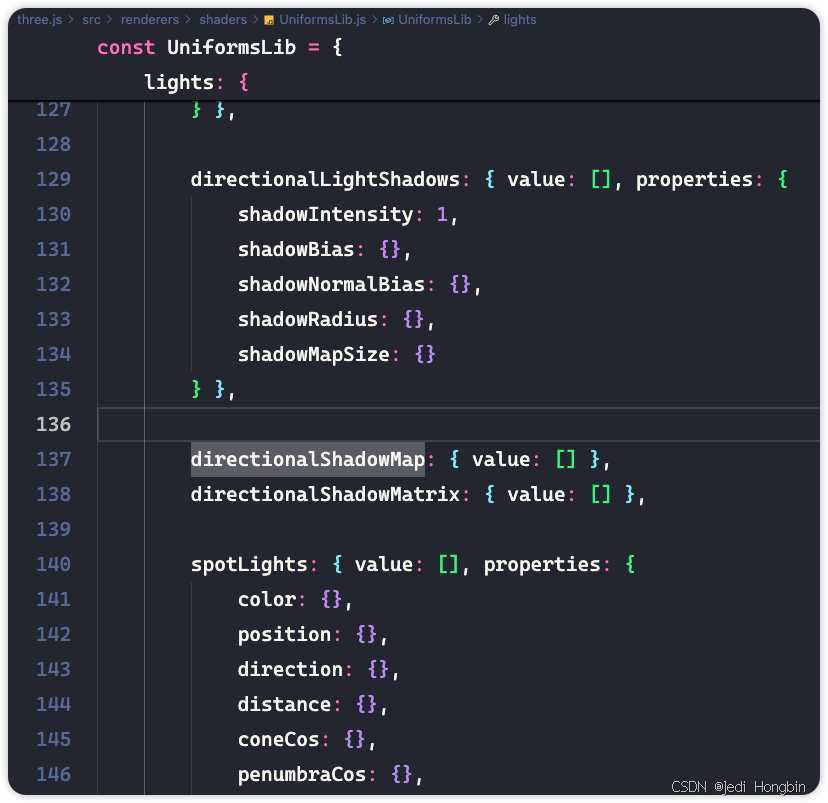Click the color property on line 141
The height and width of the screenshot is (803, 828).
[x=267, y=599]
